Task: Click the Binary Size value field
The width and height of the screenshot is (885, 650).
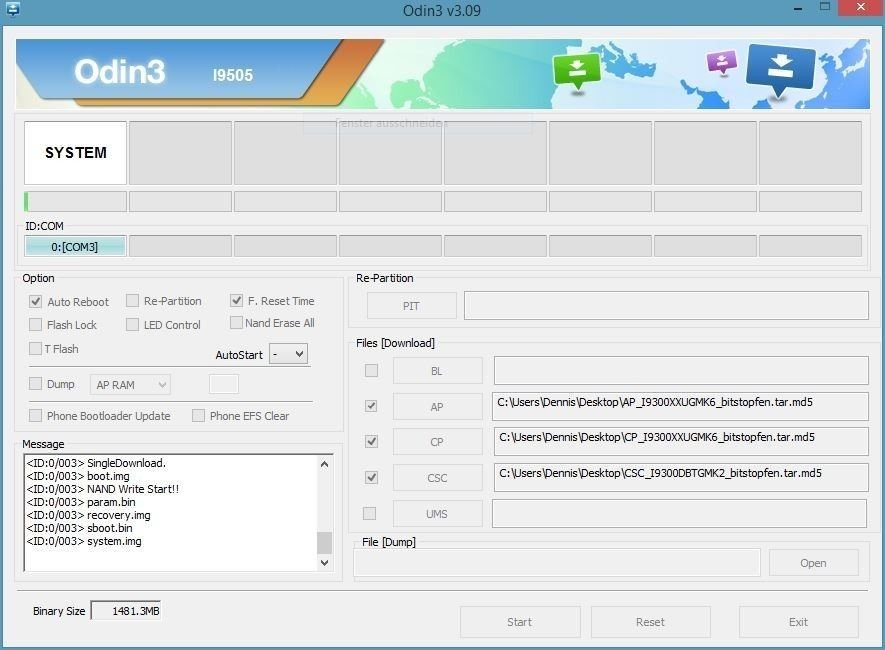Action: click(126, 611)
